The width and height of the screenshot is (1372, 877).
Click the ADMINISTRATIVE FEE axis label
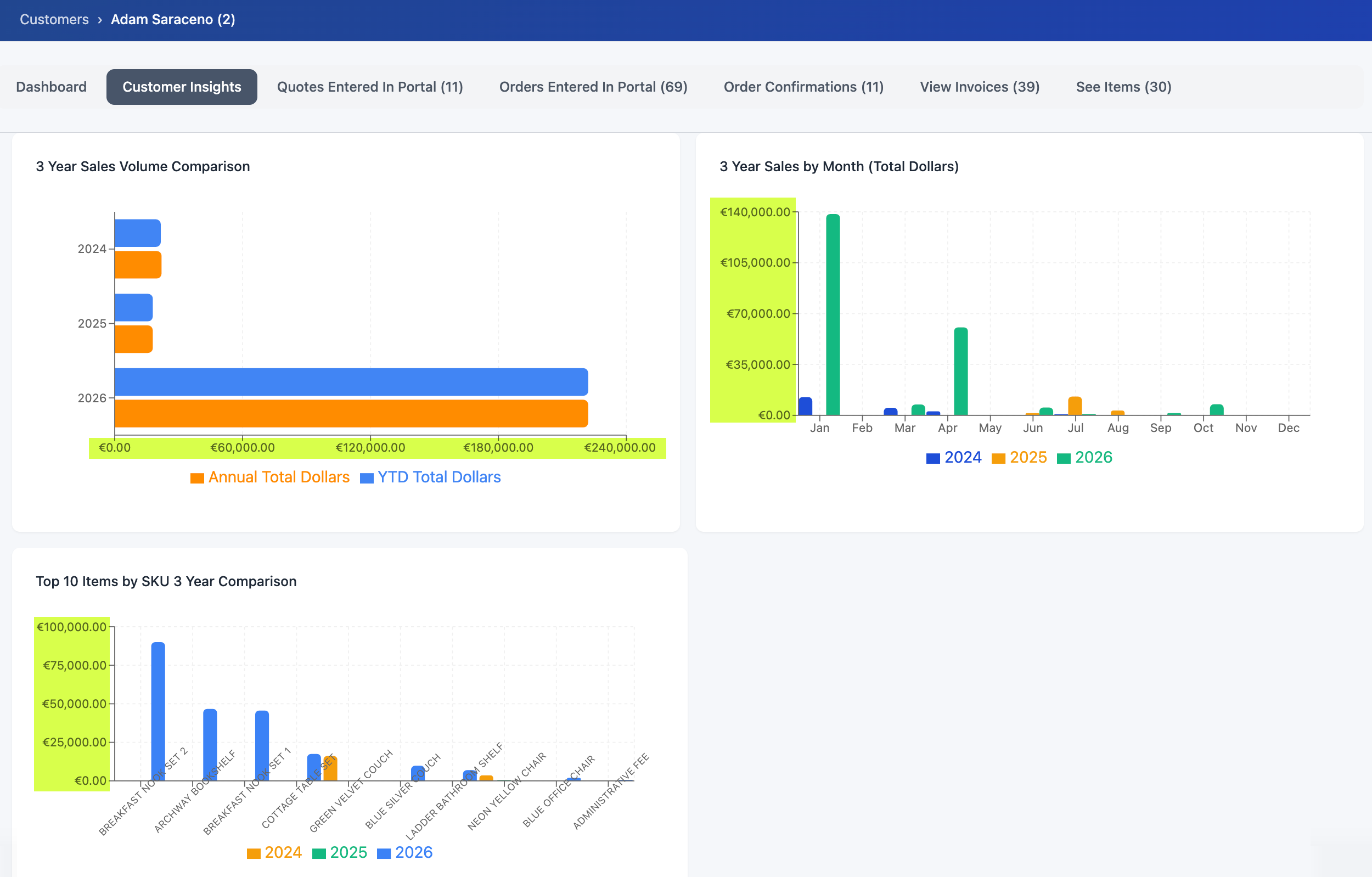pyautogui.click(x=611, y=791)
